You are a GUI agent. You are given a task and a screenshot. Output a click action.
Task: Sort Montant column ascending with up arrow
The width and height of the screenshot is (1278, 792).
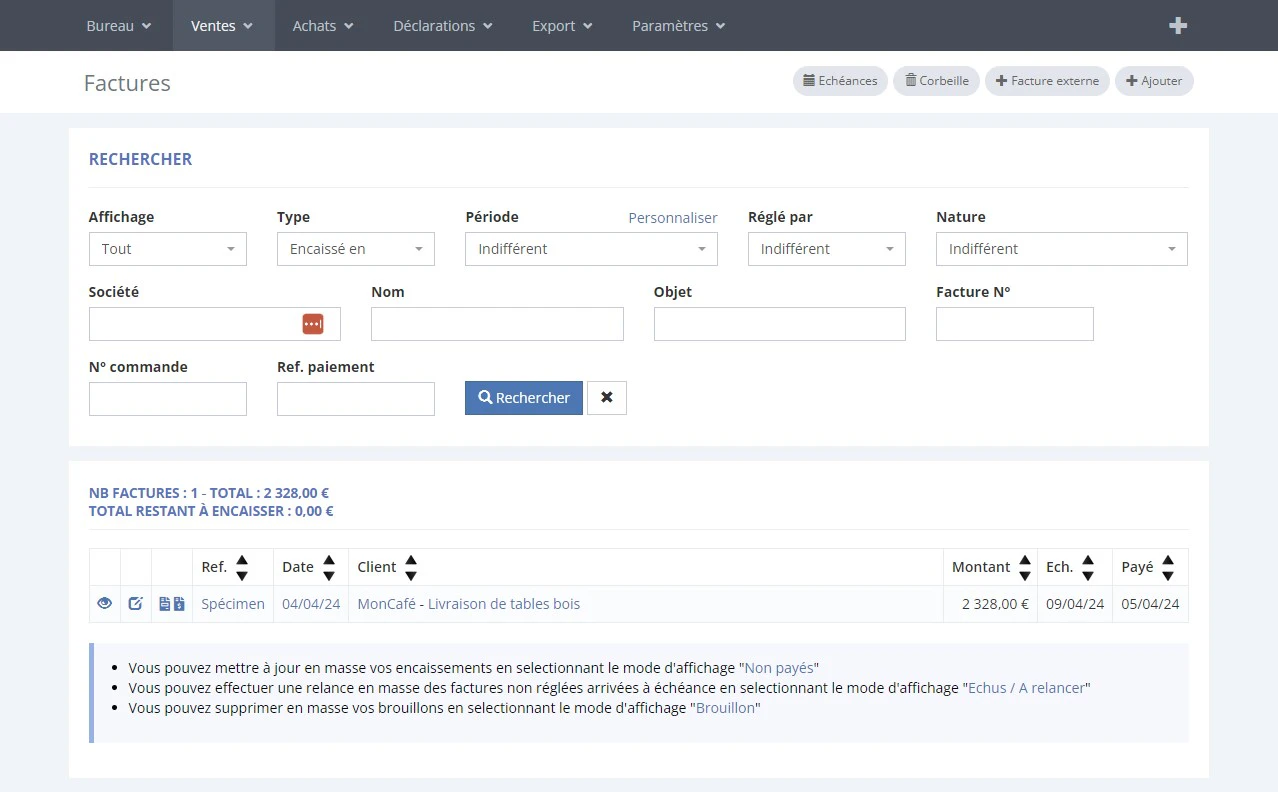(1025, 560)
